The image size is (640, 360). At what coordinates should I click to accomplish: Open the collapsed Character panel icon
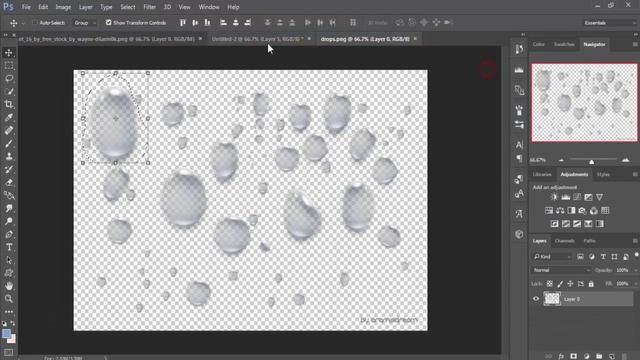(519, 144)
